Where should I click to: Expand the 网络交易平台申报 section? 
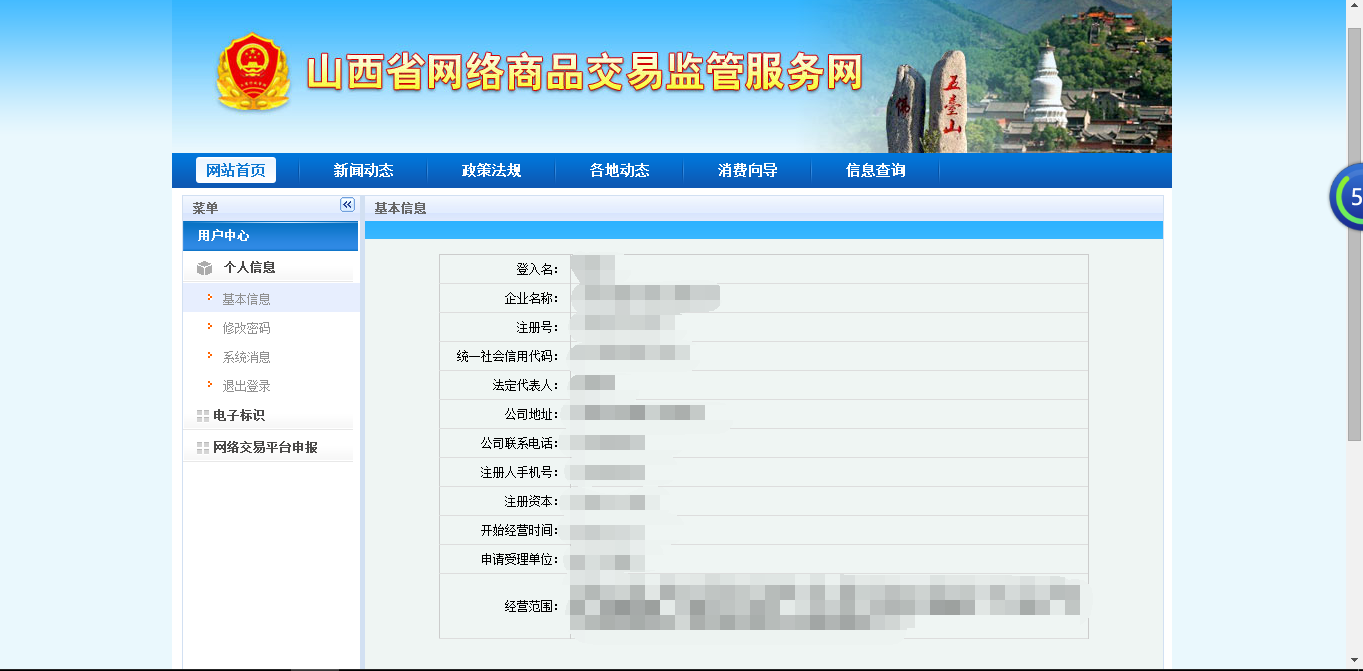coord(265,448)
